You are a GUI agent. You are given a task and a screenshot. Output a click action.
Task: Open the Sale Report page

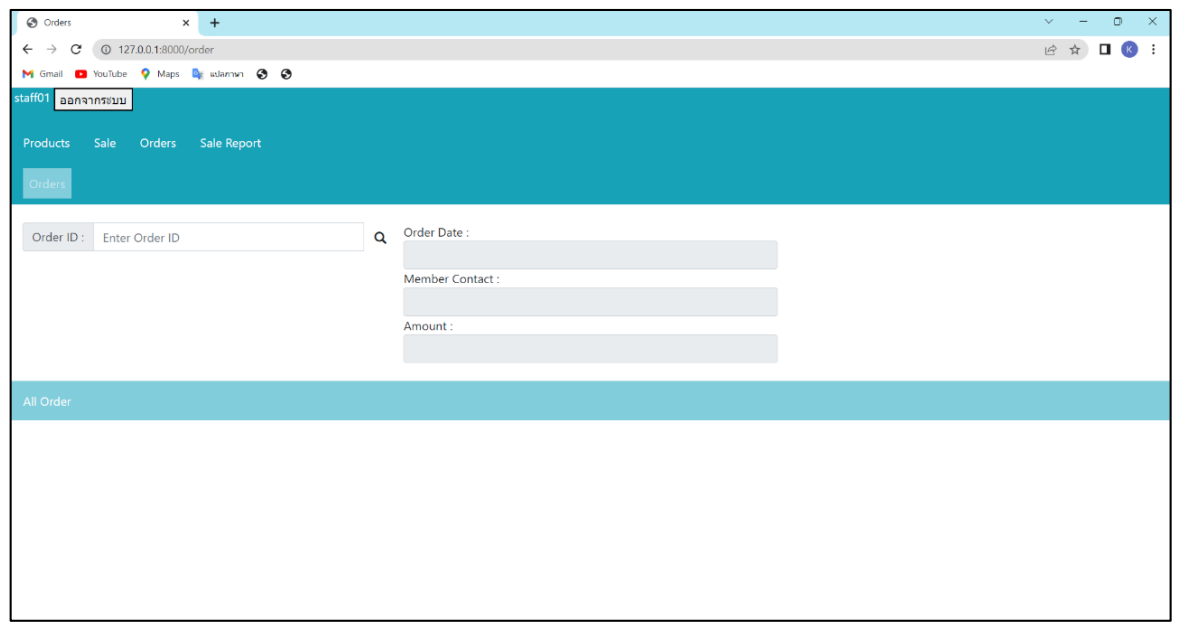[229, 143]
